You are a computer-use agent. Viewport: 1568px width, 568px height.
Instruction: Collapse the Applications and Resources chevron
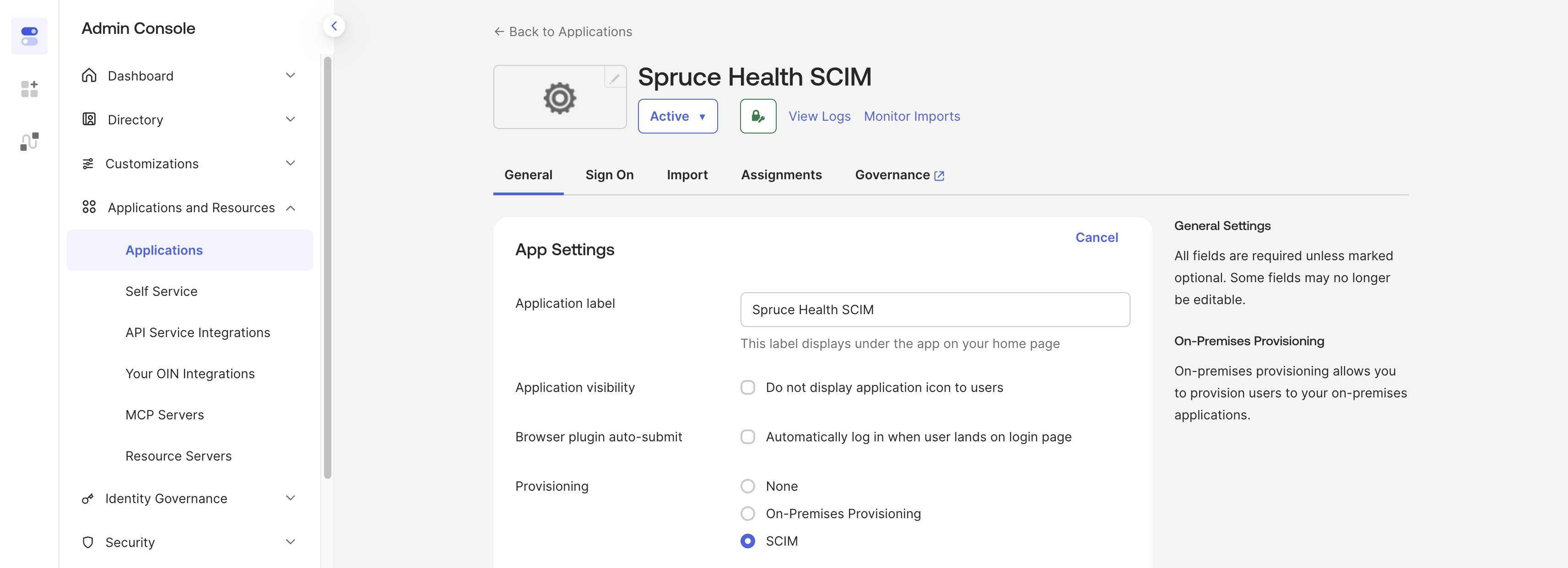tap(290, 208)
